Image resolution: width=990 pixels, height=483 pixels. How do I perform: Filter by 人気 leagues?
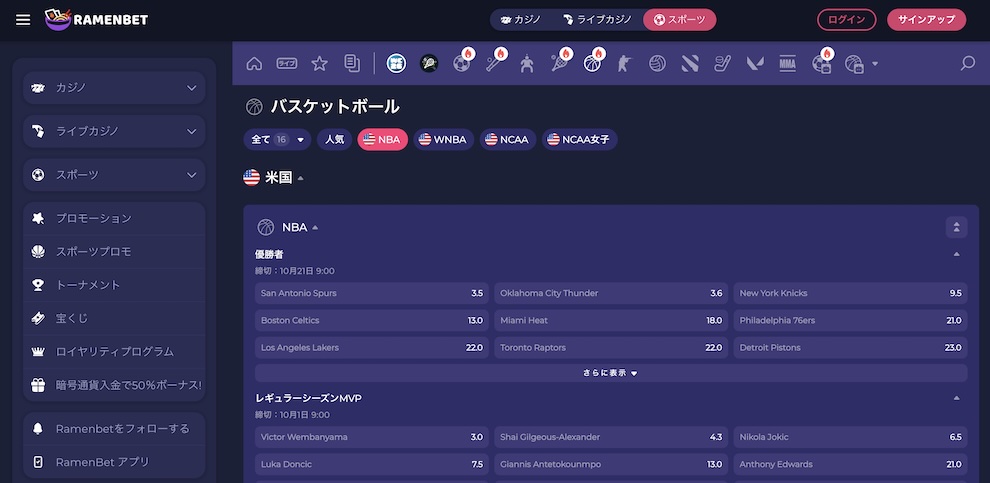coord(335,140)
